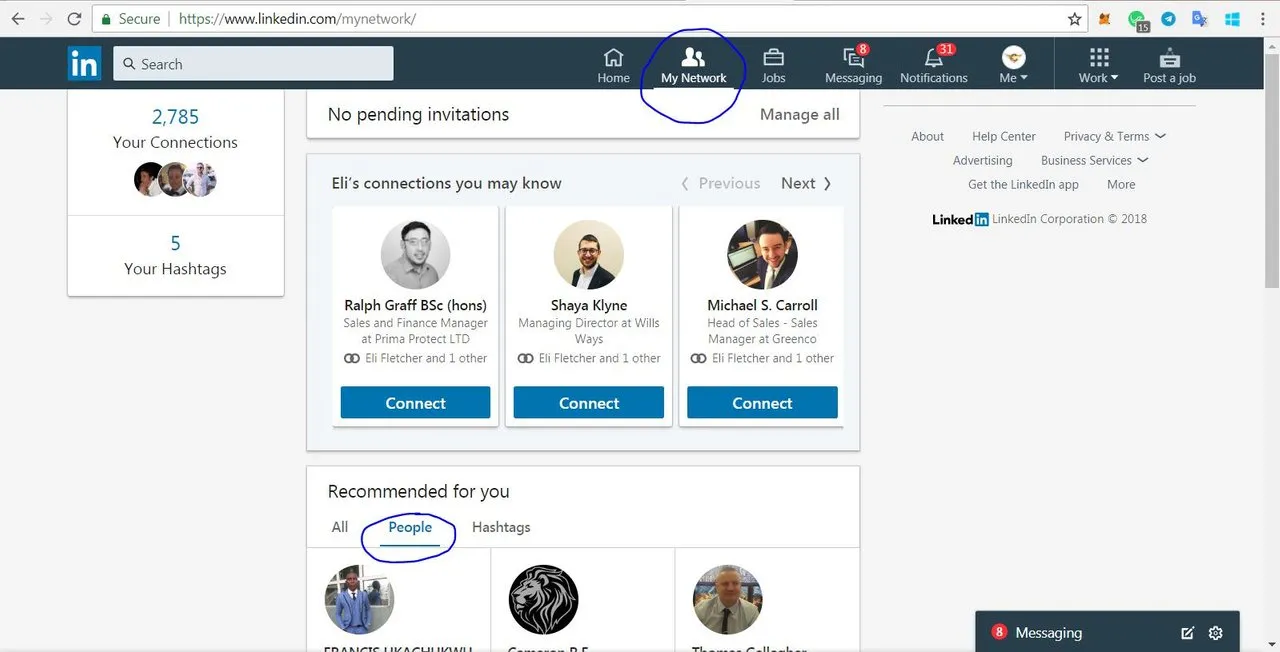The height and width of the screenshot is (652, 1280).
Task: Click the secure padlock icon
Action: 108,19
